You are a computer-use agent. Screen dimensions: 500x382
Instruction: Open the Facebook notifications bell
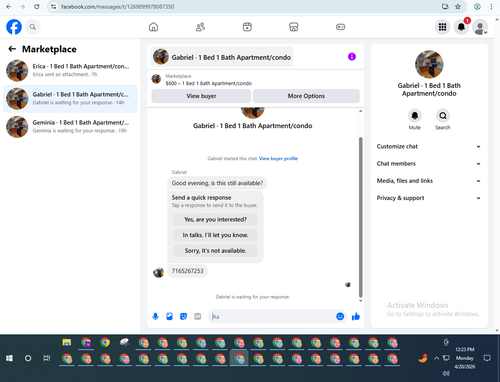point(461,27)
